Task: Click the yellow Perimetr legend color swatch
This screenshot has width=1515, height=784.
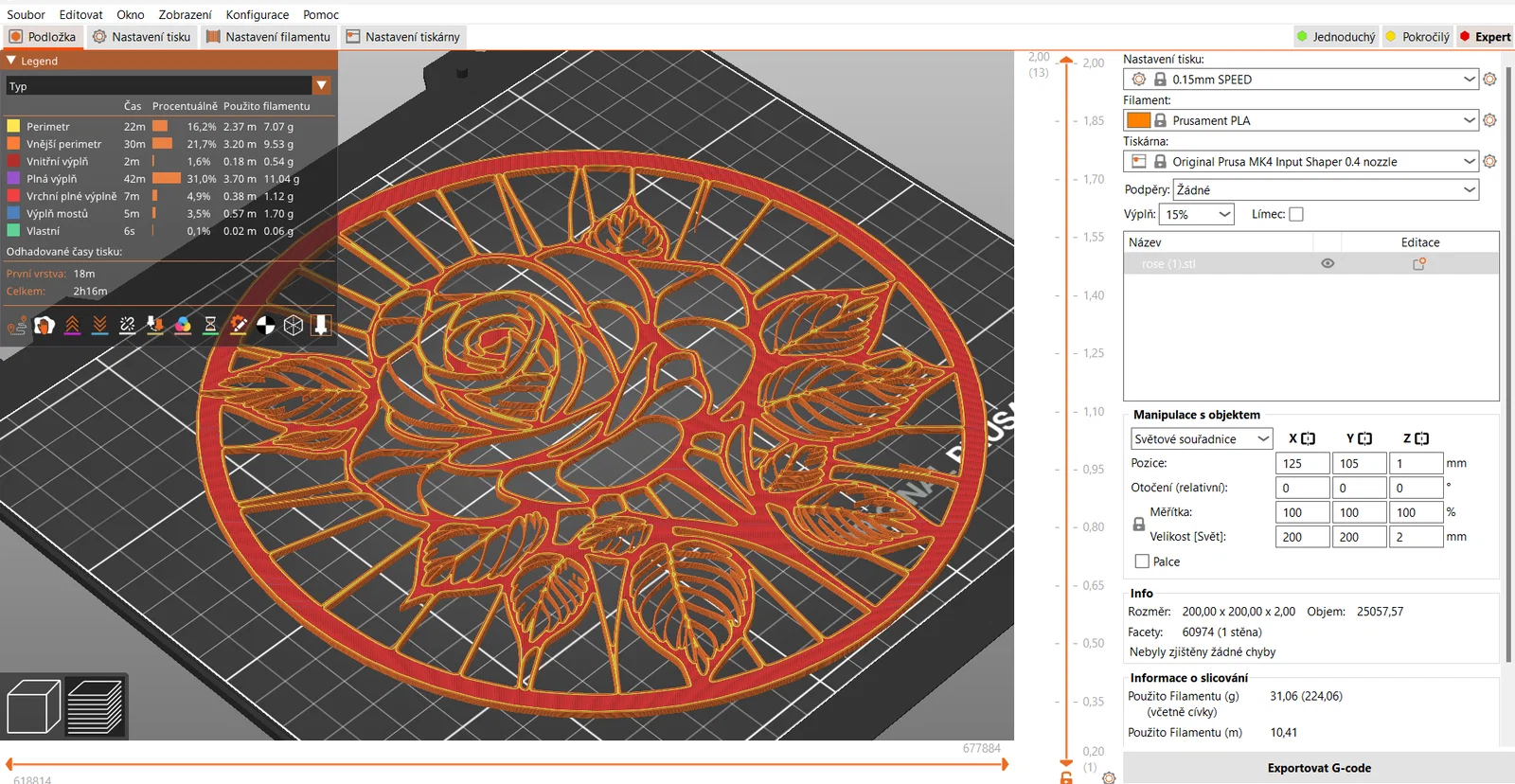Action: pos(13,126)
